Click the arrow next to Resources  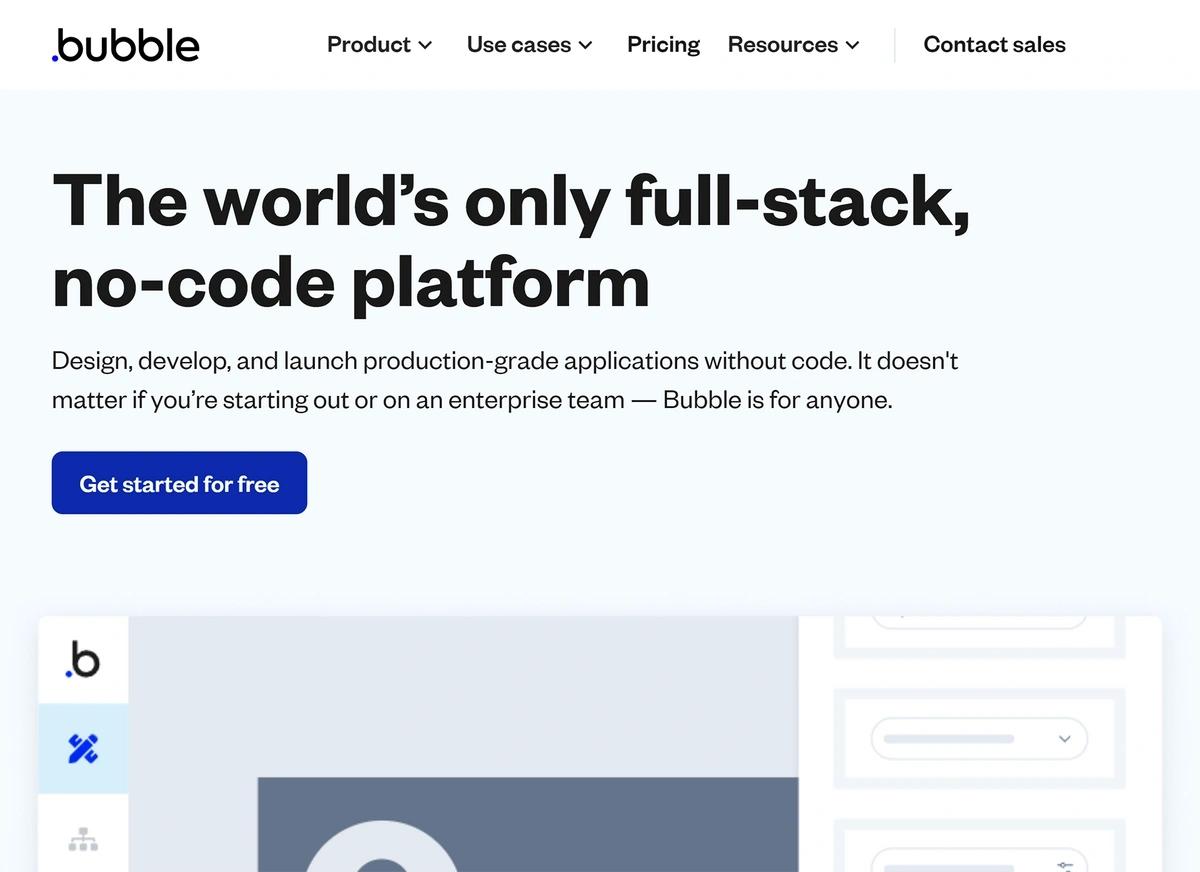pyautogui.click(x=852, y=46)
